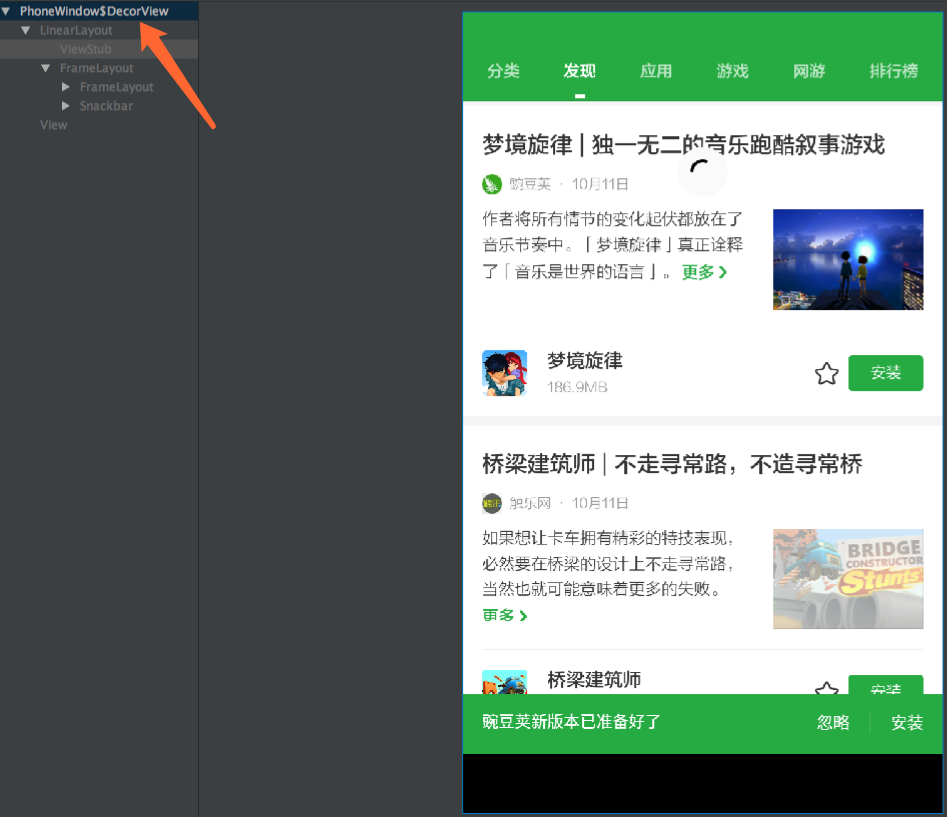Image resolution: width=947 pixels, height=817 pixels.
Task: Collapse the PhoneWindow$DecorView tree node
Action: [6, 11]
